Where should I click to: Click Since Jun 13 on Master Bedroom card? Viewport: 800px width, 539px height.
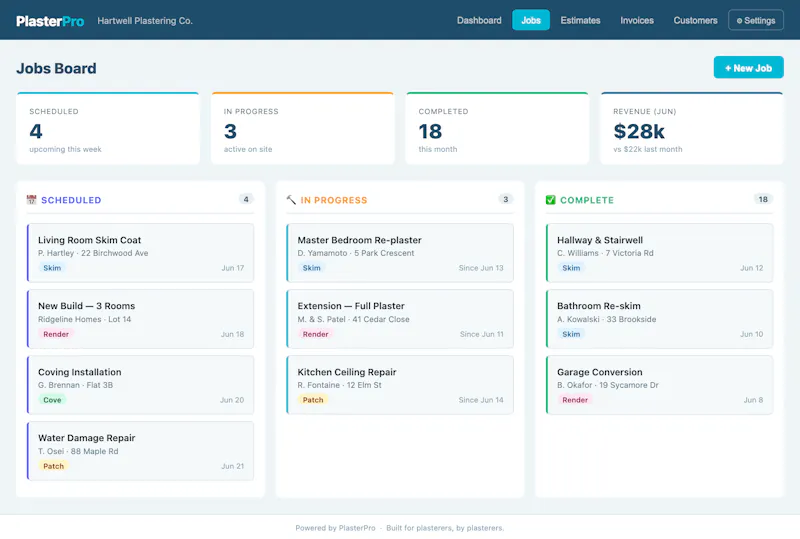[481, 268]
